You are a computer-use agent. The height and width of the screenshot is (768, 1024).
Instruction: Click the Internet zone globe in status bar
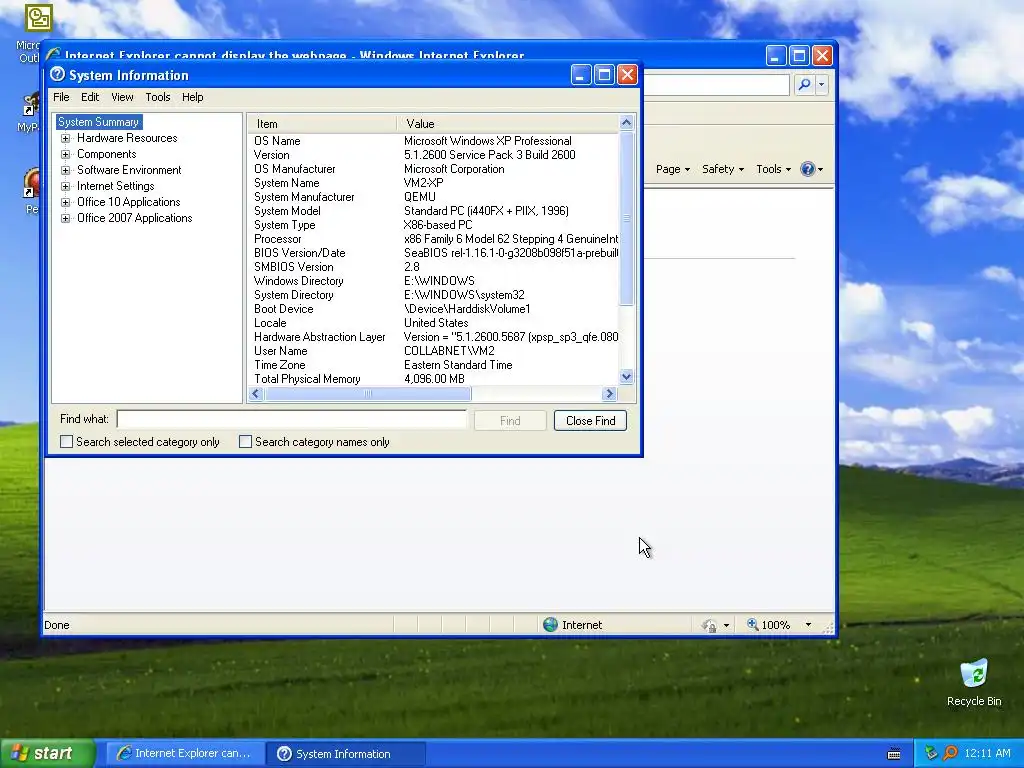[550, 625]
